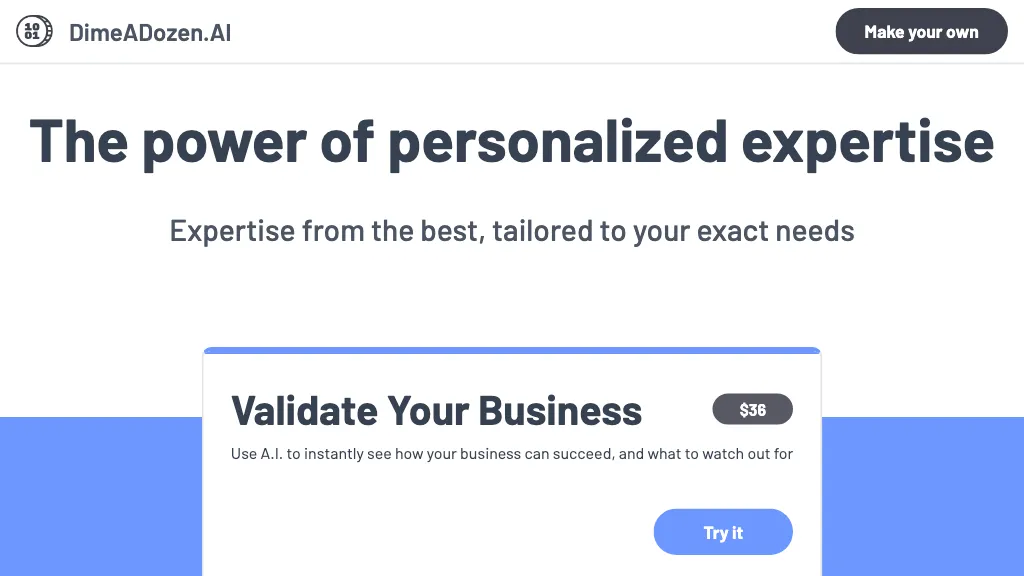Viewport: 1024px width, 576px height.
Task: Click the Make your own button
Action: pyautogui.click(x=921, y=31)
